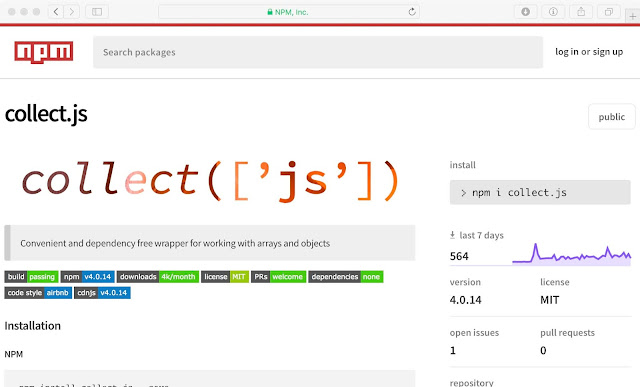Screen dimensions: 640x387
Task: Click the NPM label under Installation
Action: (13, 354)
